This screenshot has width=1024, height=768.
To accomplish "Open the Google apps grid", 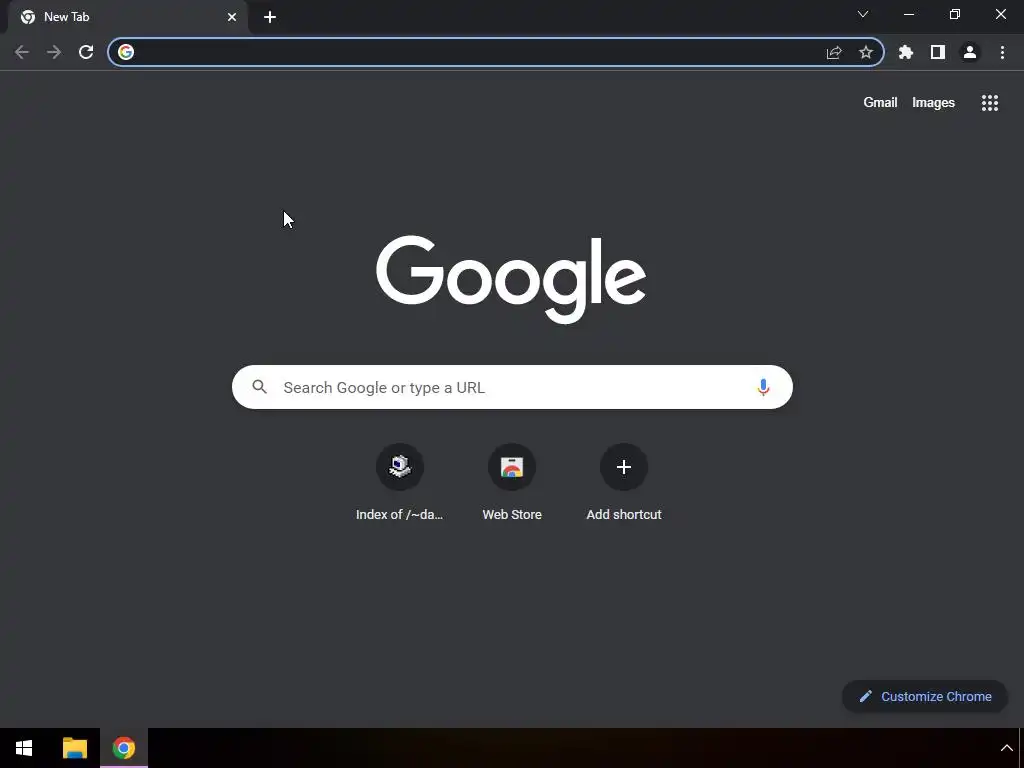I will (x=990, y=103).
